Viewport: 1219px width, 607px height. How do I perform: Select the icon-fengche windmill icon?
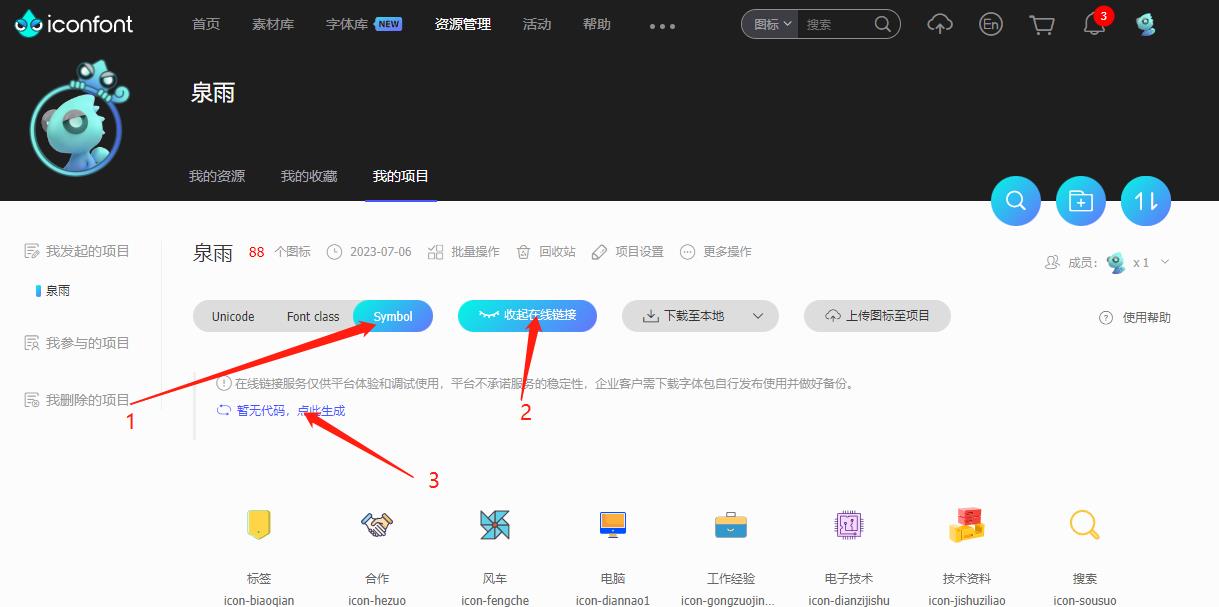pos(493,524)
